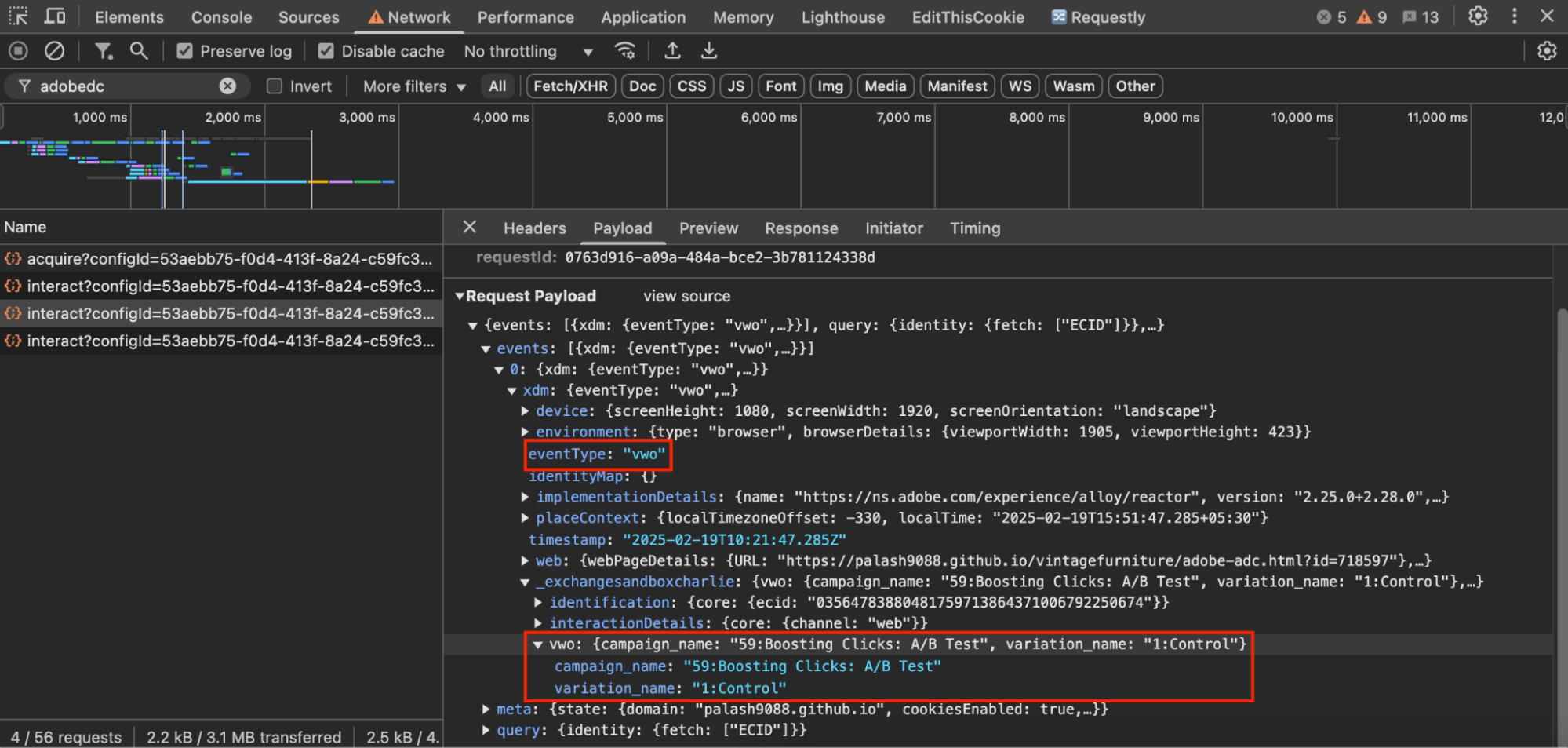Switch to the Sources tab
The image size is (1568, 748).
point(308,17)
